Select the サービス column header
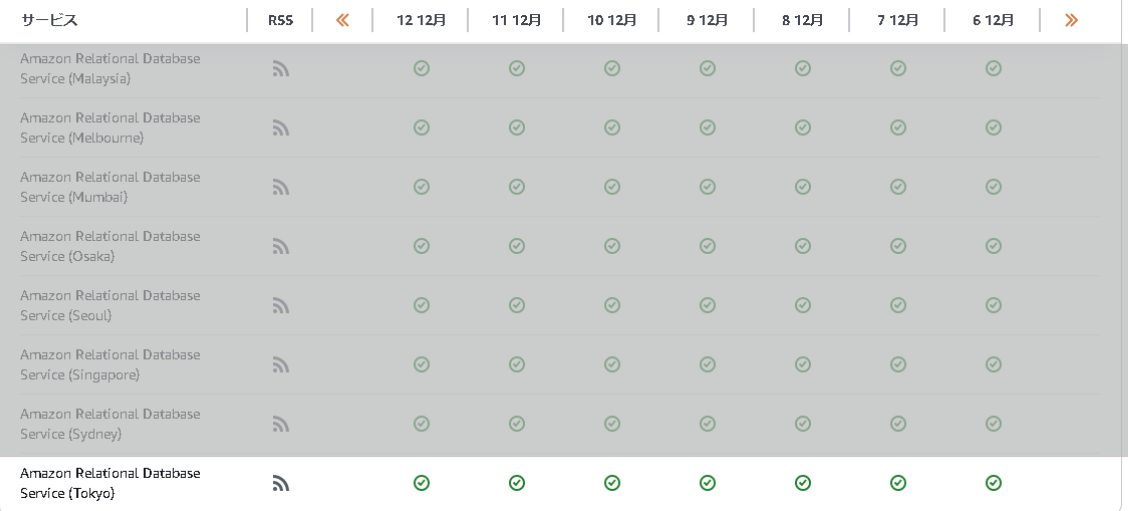 coord(50,20)
